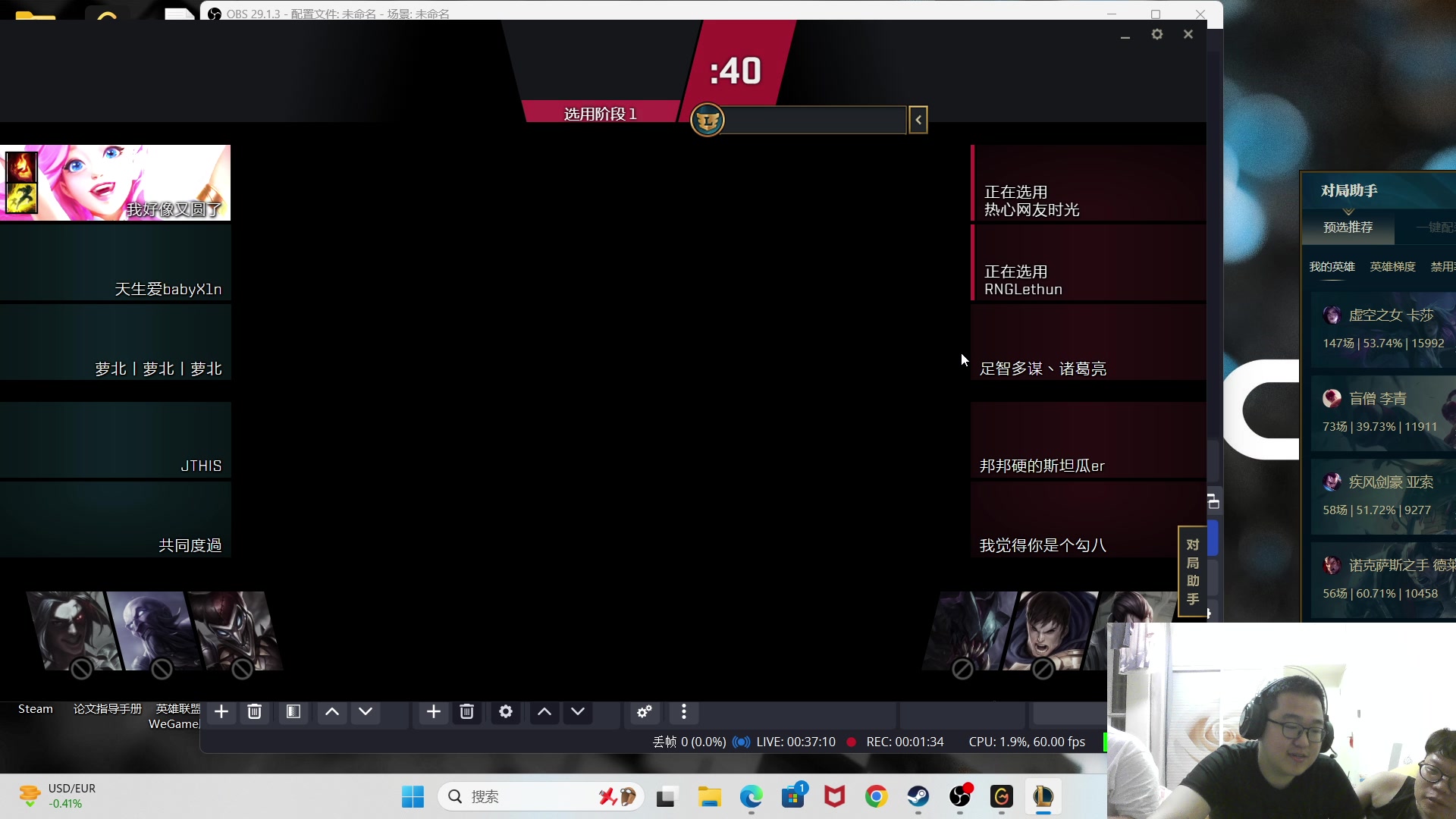The height and width of the screenshot is (819, 1456).
Task: Switch to the 英雄梯度 tab
Action: pos(1392,267)
